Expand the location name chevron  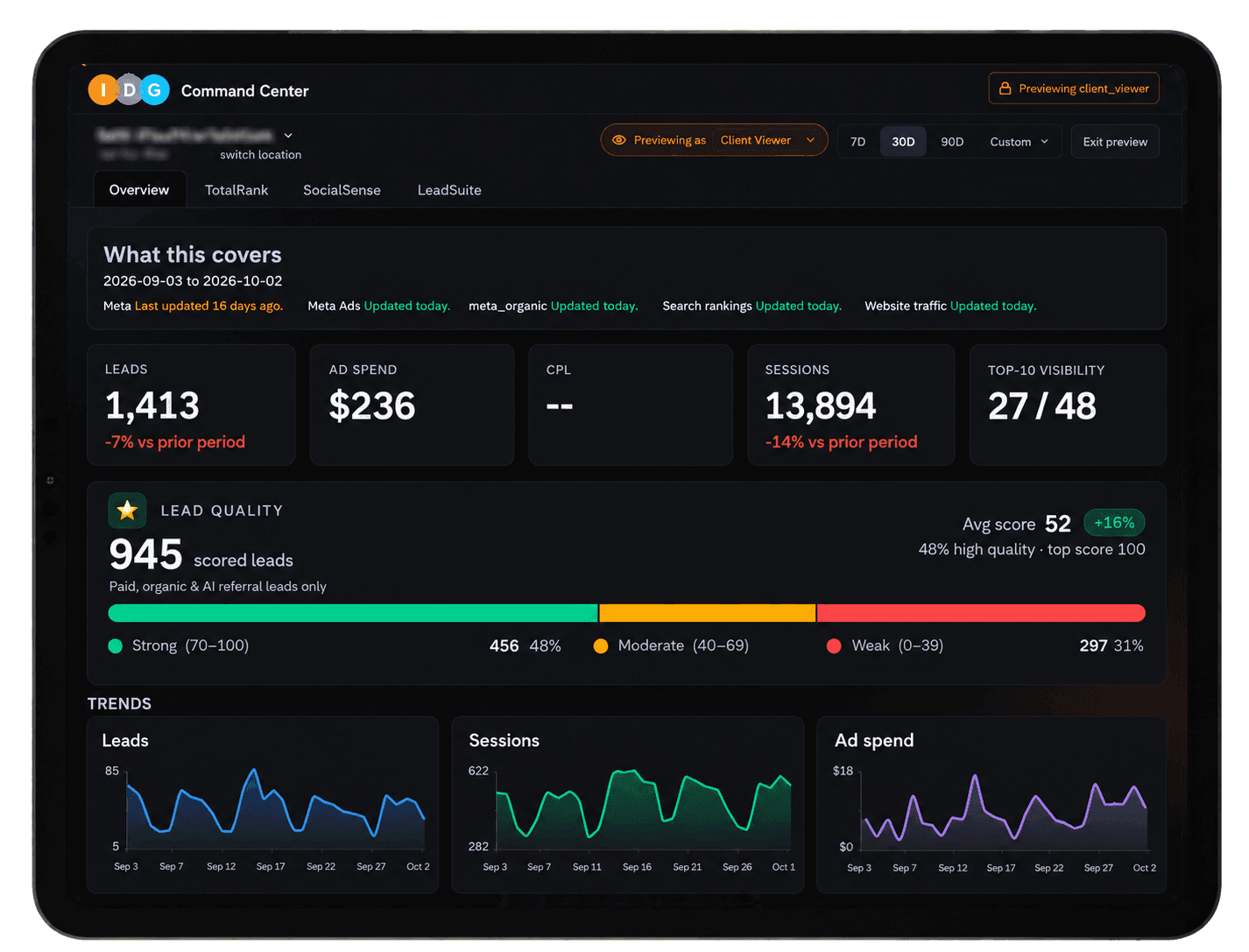[x=288, y=136]
